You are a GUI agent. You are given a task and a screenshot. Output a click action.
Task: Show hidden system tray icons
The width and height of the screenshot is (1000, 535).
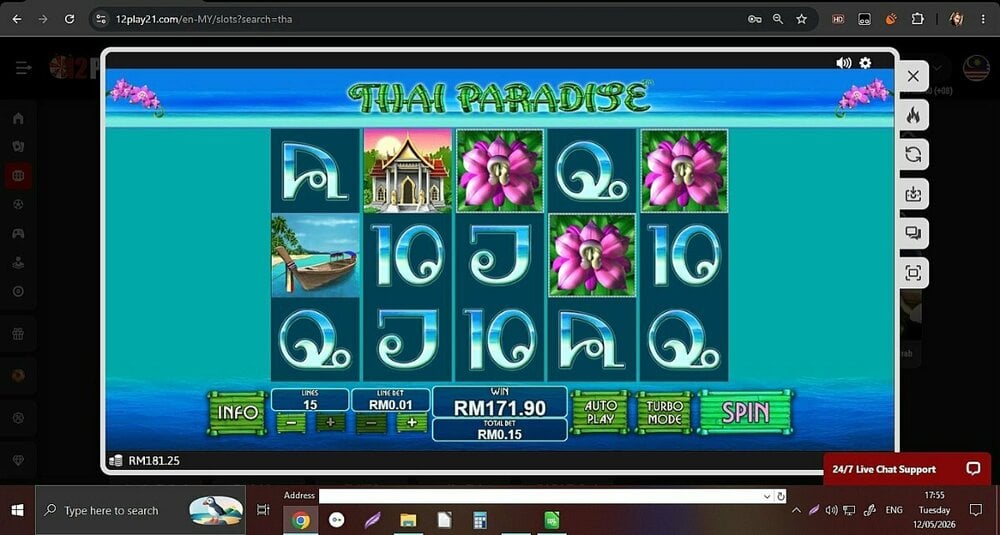[796, 510]
